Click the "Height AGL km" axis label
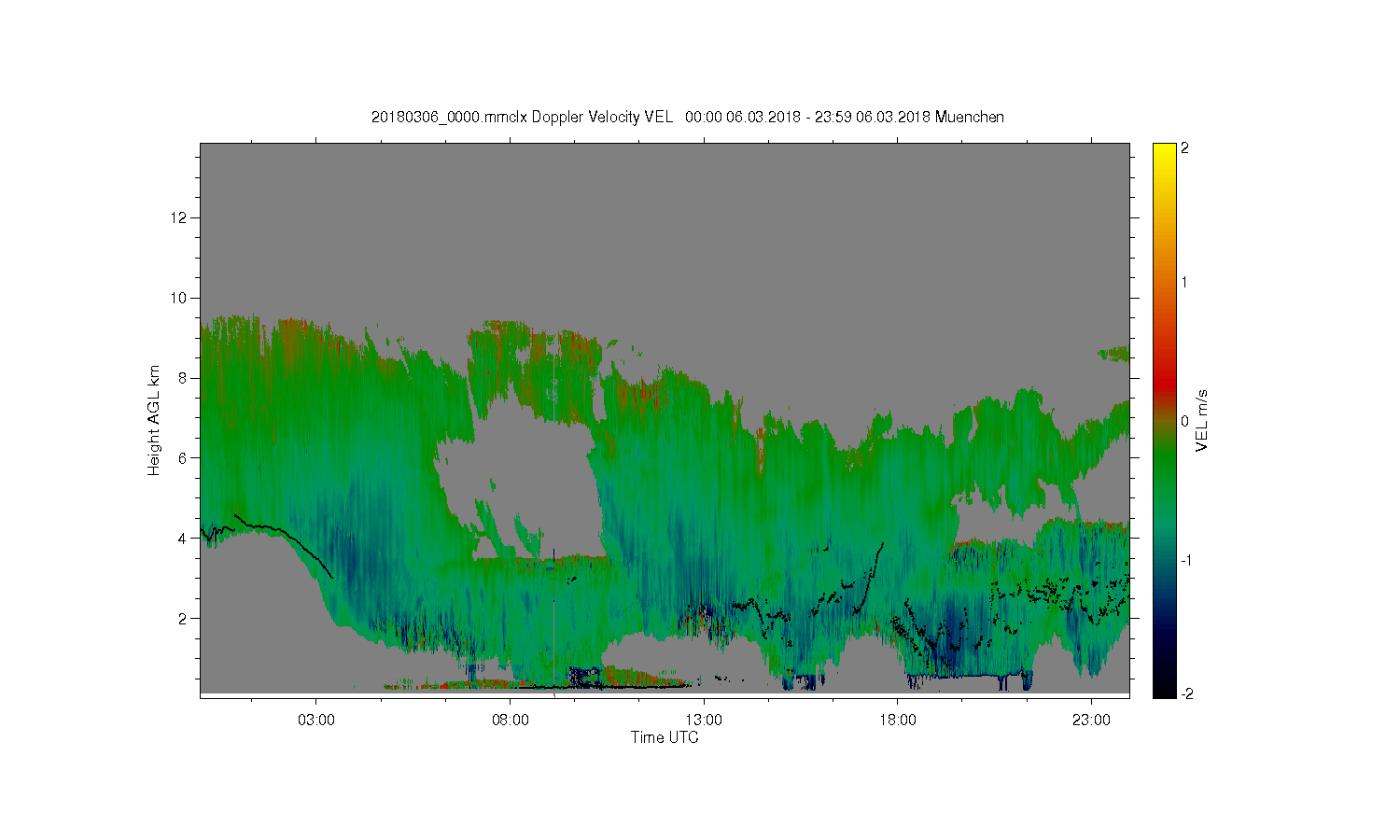The image size is (1400, 840). pos(154,420)
